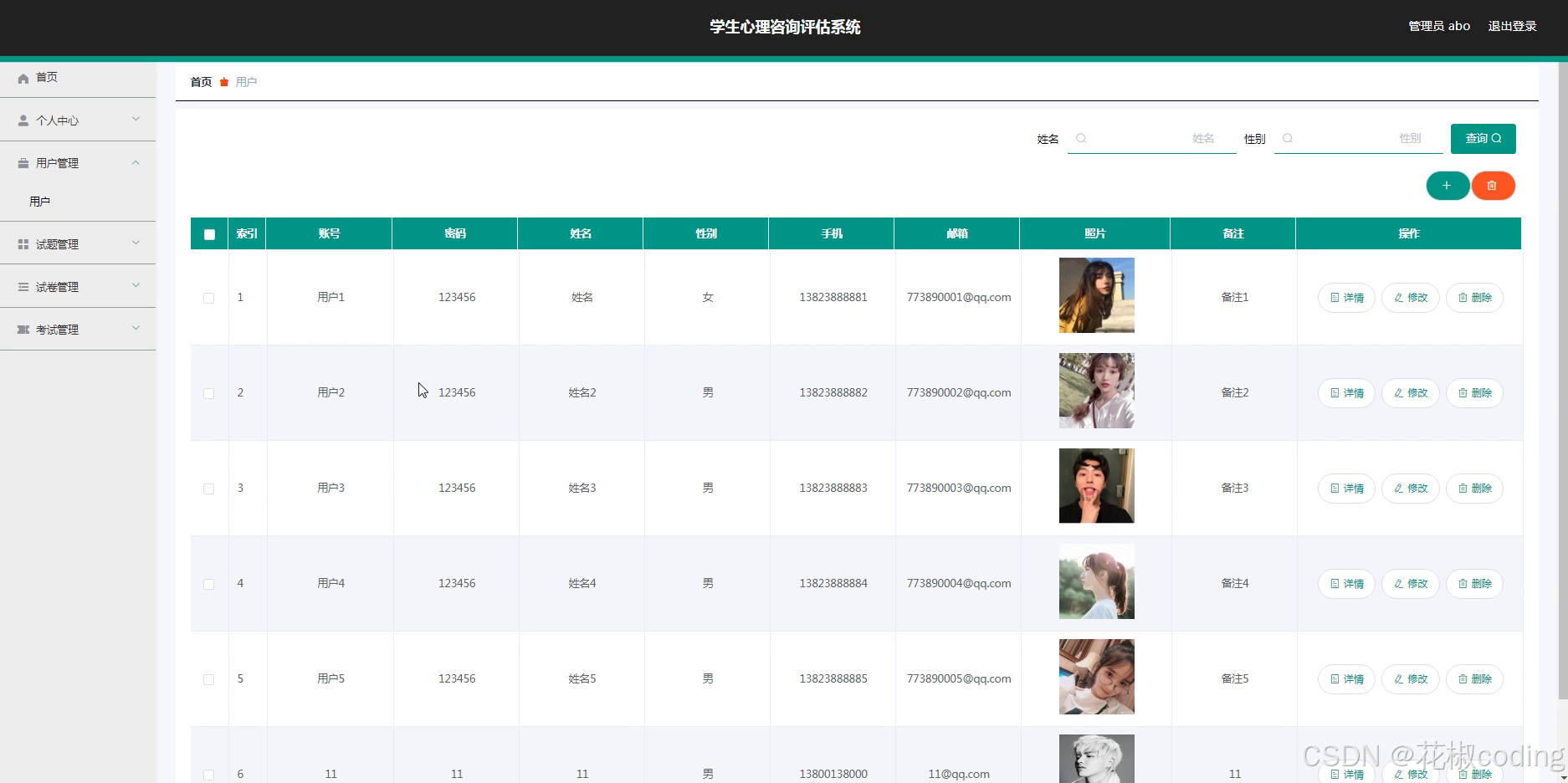Screen dimensions: 1568x783
Task: Click the home icon beside 首页 in sidebar
Action: pos(23,78)
